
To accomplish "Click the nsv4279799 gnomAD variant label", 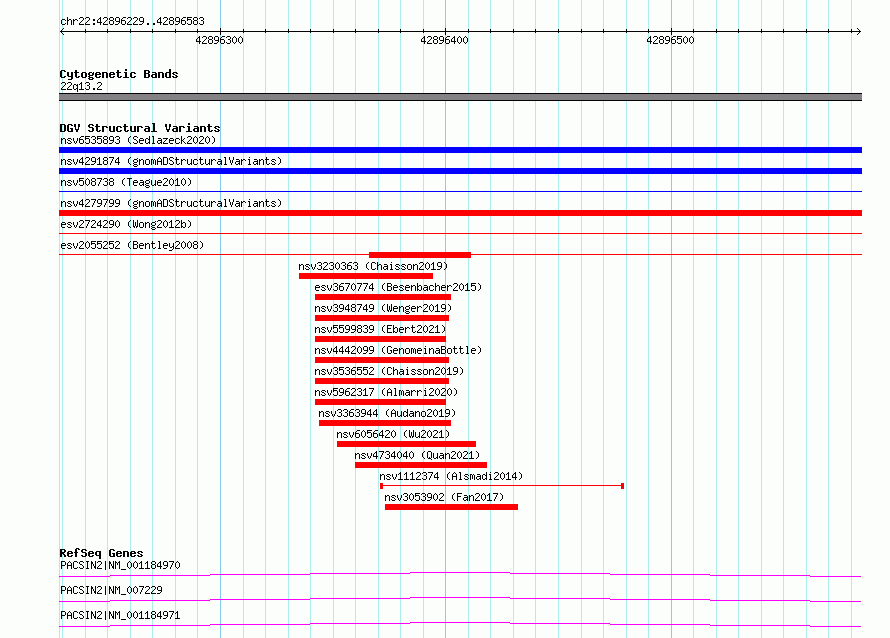I will 171,203.
